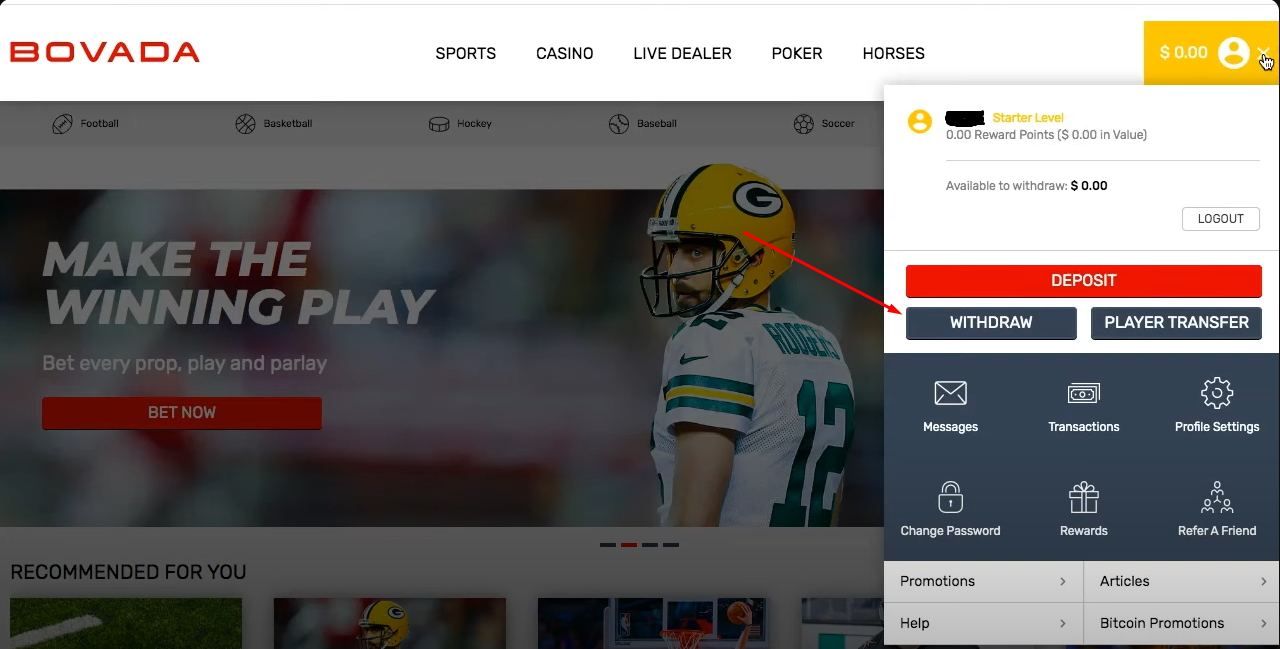Open the Live Dealer menu item
This screenshot has width=1280, height=649.
pyautogui.click(x=682, y=54)
